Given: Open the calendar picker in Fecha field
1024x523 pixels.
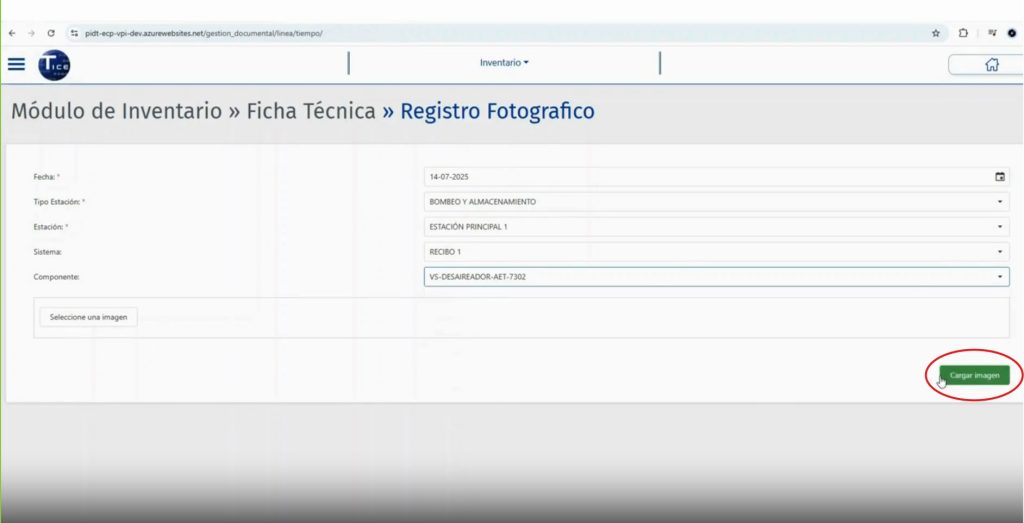Looking at the screenshot, I should (x=999, y=176).
